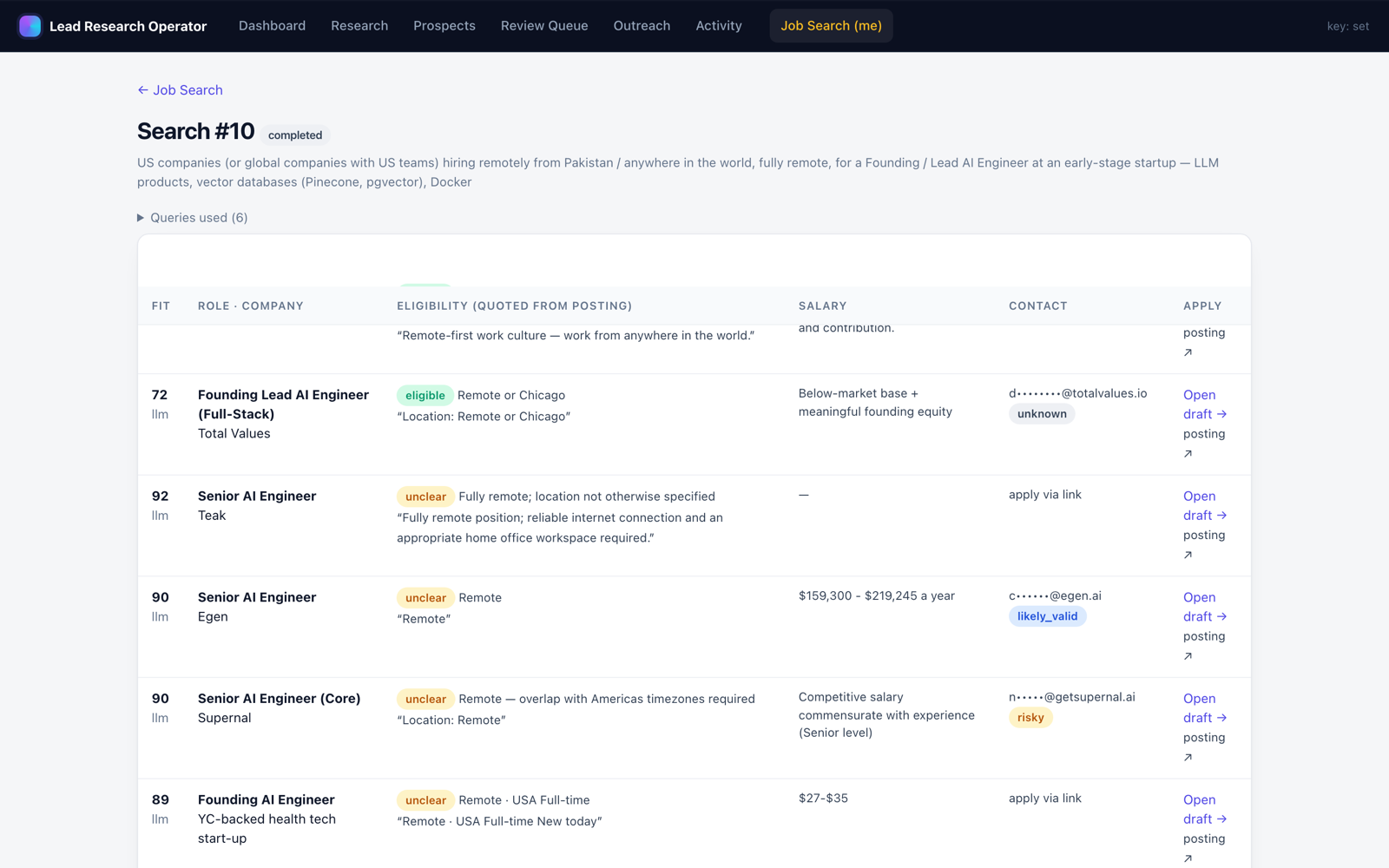
Task: Go back via the Job Search link
Action: coord(180,90)
